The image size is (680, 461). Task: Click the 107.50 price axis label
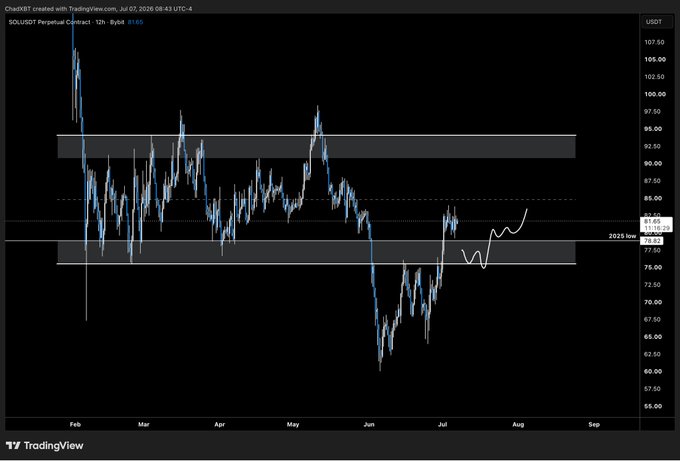coord(655,42)
